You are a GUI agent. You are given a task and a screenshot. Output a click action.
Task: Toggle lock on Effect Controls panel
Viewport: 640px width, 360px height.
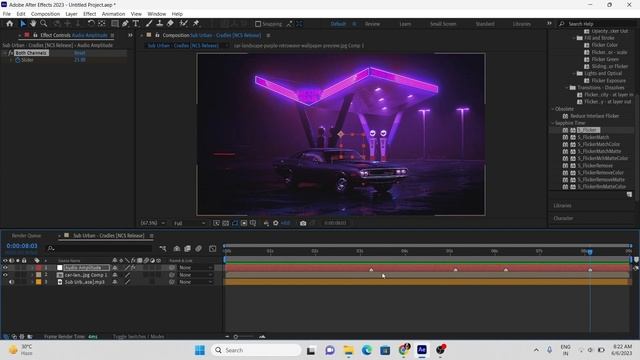click(x=35, y=35)
